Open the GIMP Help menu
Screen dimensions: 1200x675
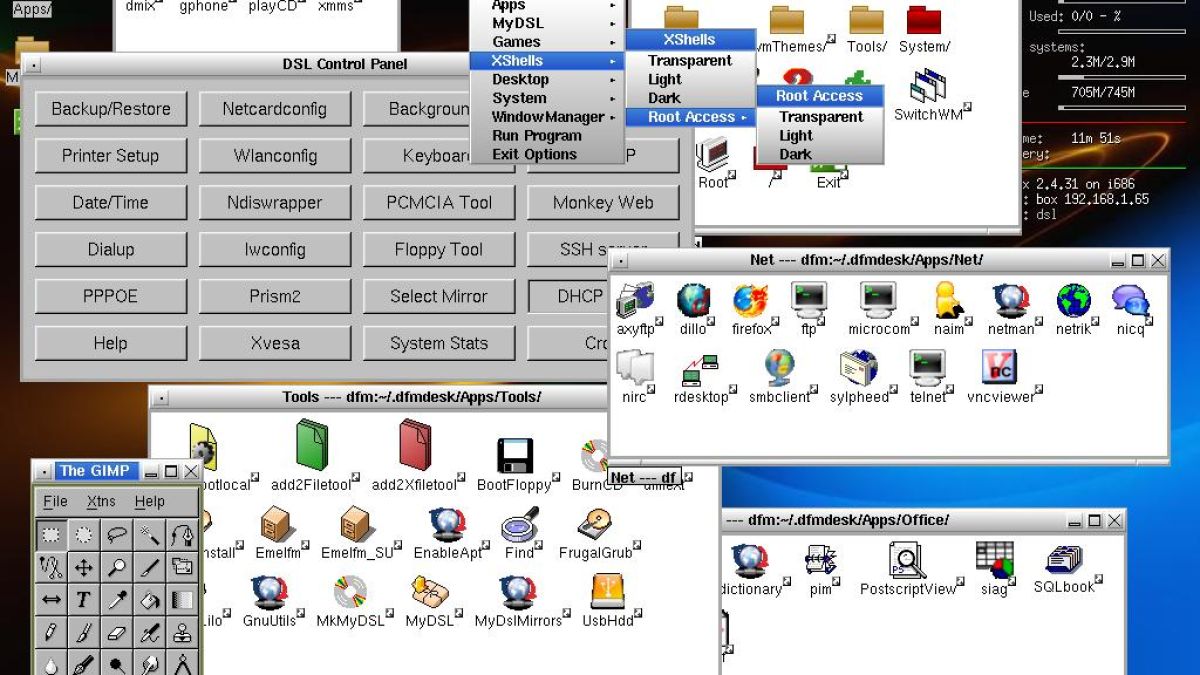(149, 501)
